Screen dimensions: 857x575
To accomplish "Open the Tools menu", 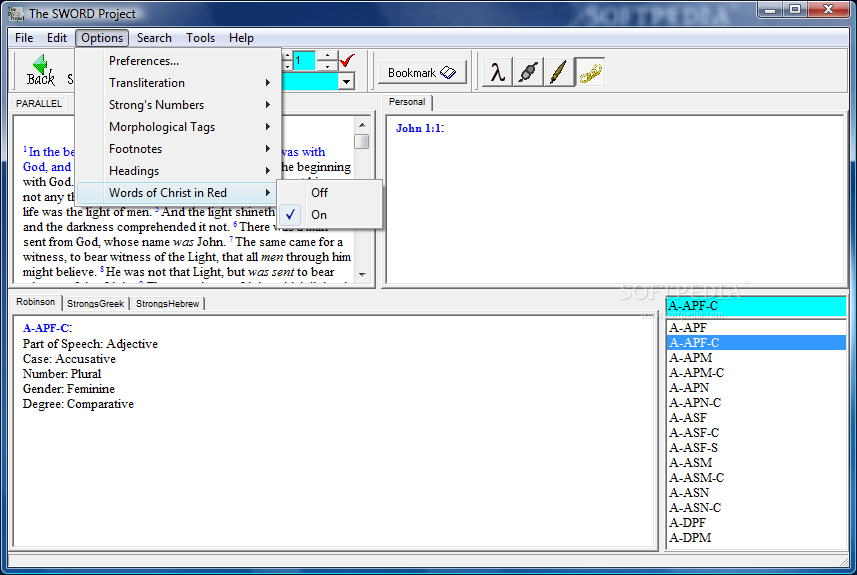I will coord(201,38).
